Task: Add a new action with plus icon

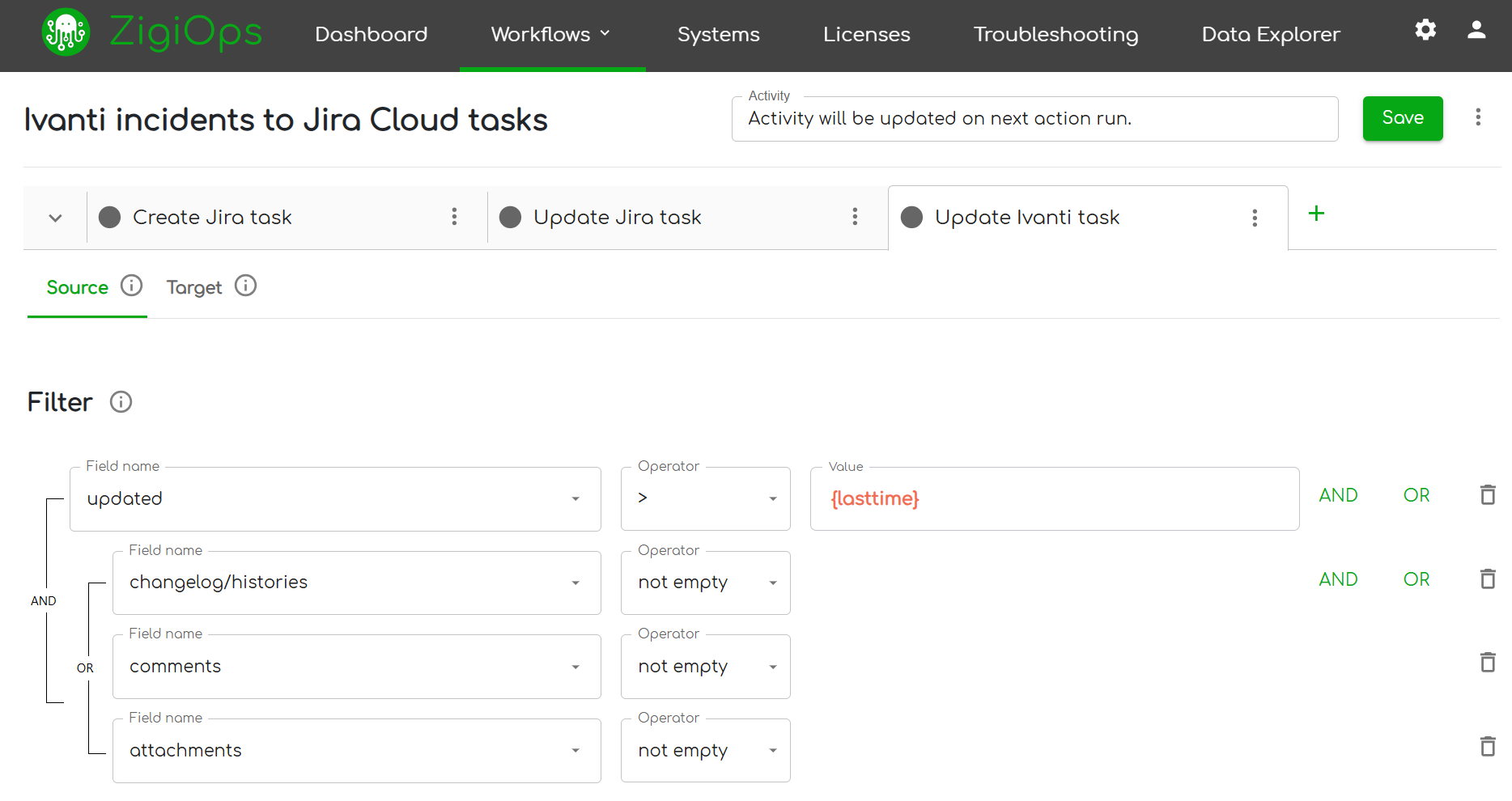Action: (x=1317, y=214)
